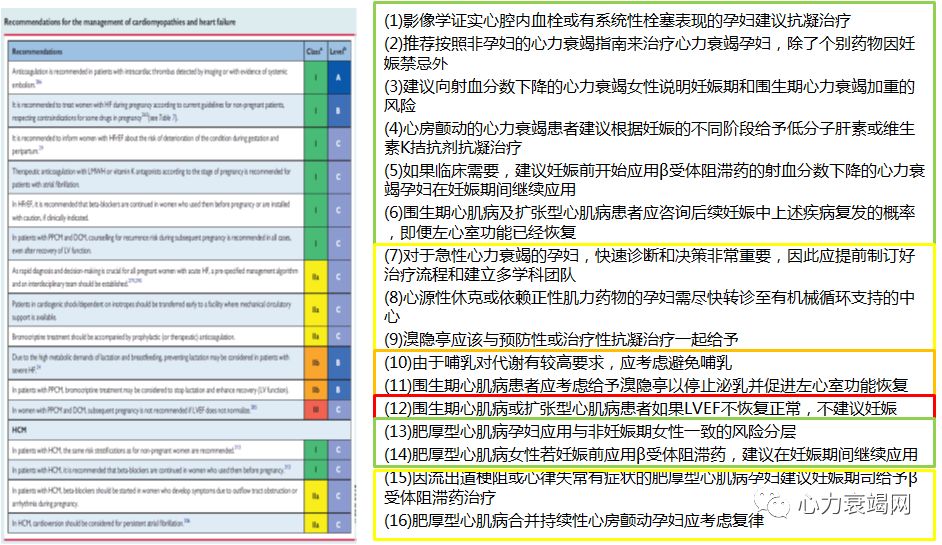Click Class "I" cell of HFrEF deterioration risk row
942x545 pixels.
point(315,144)
